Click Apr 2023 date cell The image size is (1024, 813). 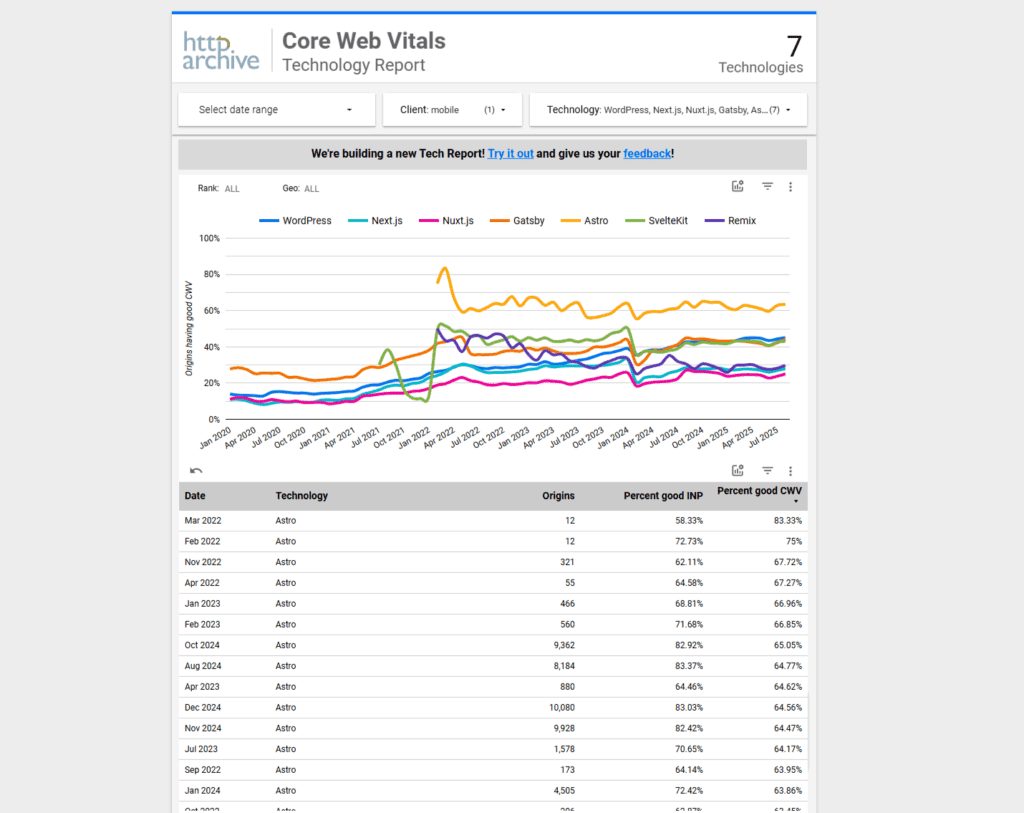[202, 687]
